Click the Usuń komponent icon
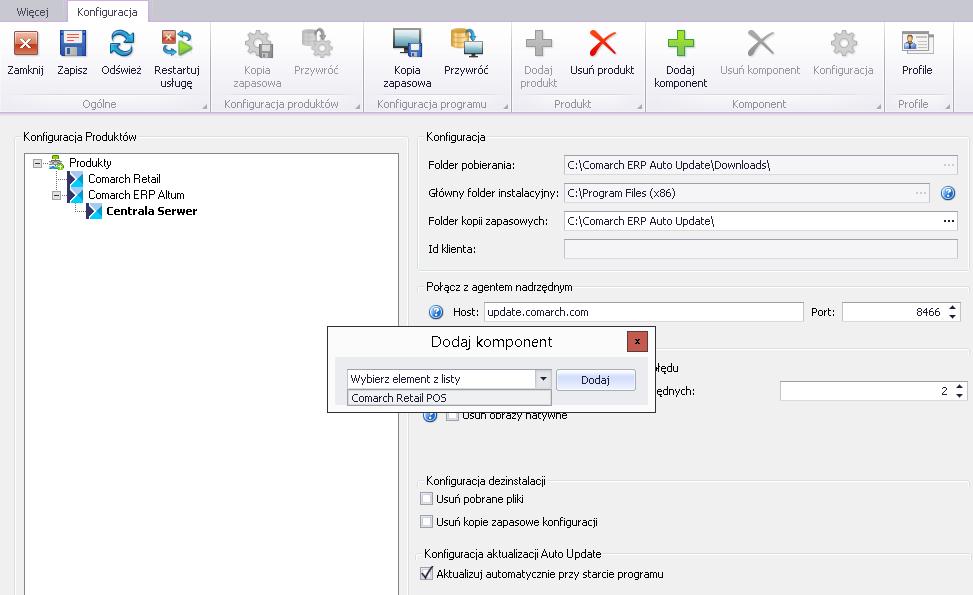The height and width of the screenshot is (595, 973). (x=760, y=43)
